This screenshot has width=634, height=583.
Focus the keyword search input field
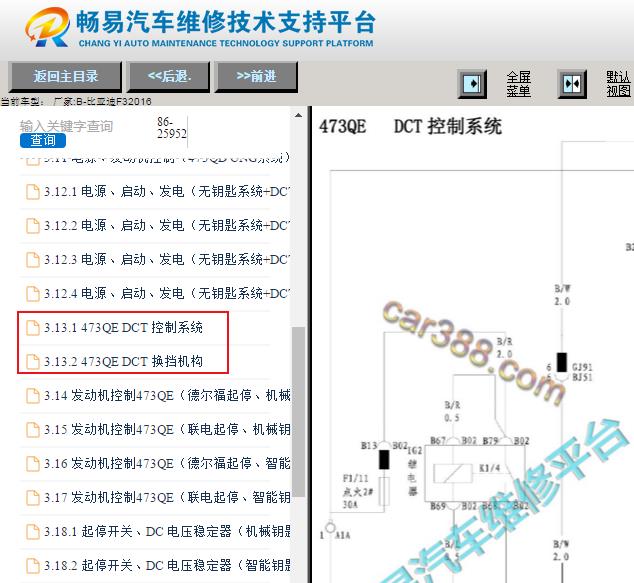pyautogui.click(x=66, y=126)
